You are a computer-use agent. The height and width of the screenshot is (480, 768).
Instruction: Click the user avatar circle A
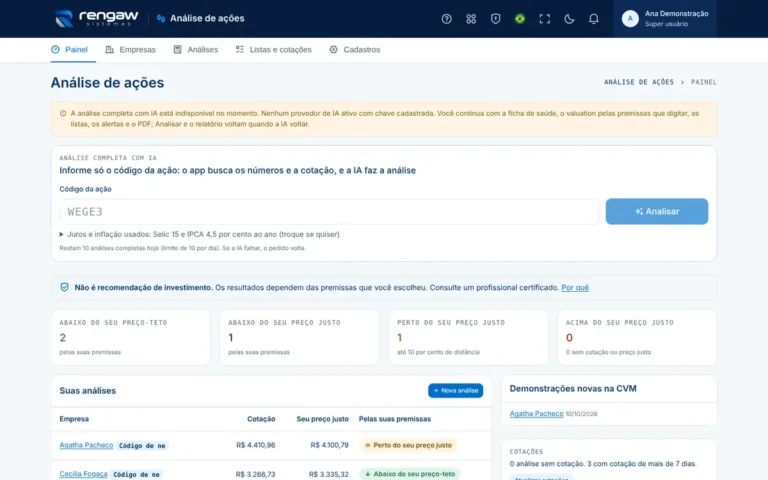(630, 19)
